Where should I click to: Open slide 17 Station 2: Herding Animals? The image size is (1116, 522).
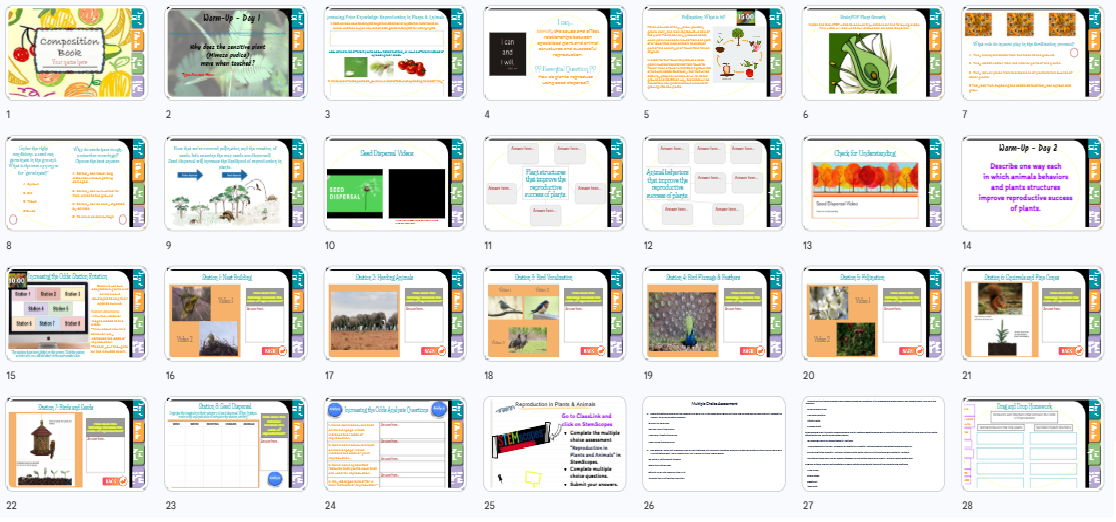click(395, 314)
